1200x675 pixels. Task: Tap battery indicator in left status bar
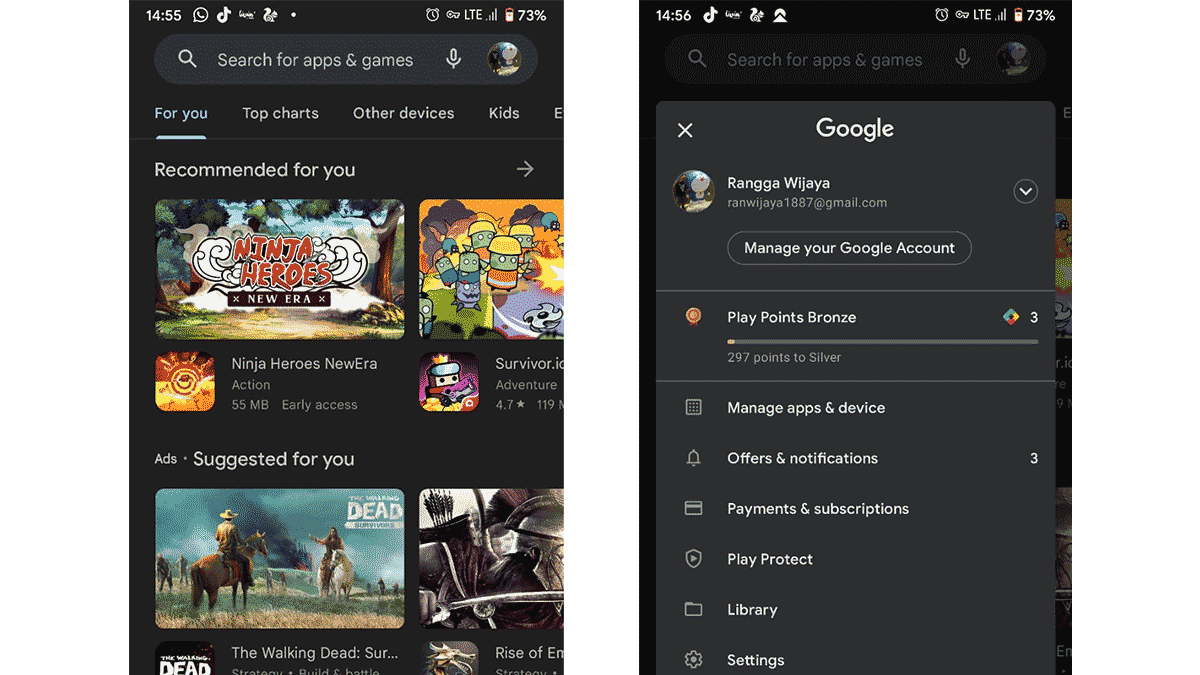(x=509, y=15)
